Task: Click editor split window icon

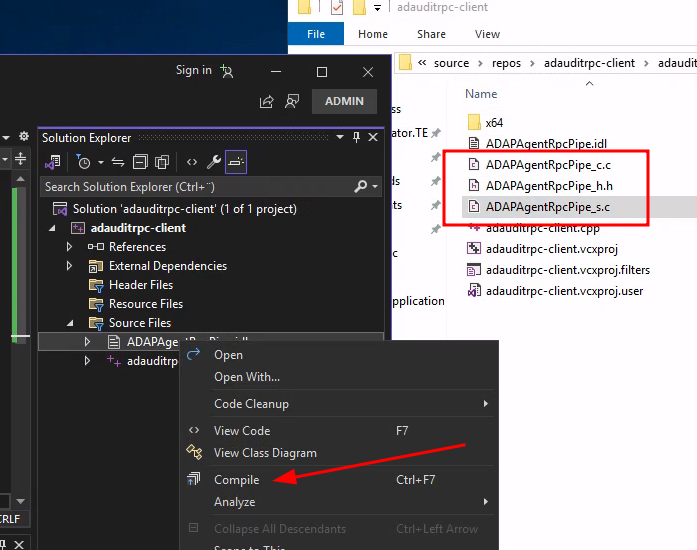Action: pos(20,159)
